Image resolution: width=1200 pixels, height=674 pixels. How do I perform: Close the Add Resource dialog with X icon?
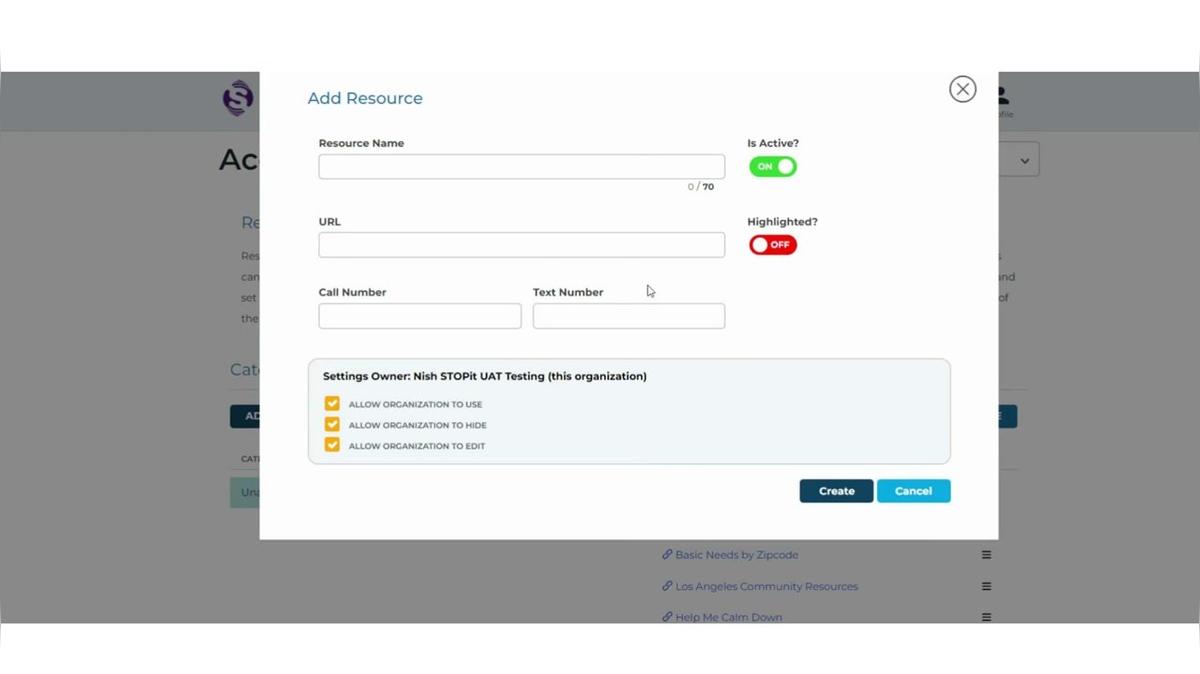point(962,89)
